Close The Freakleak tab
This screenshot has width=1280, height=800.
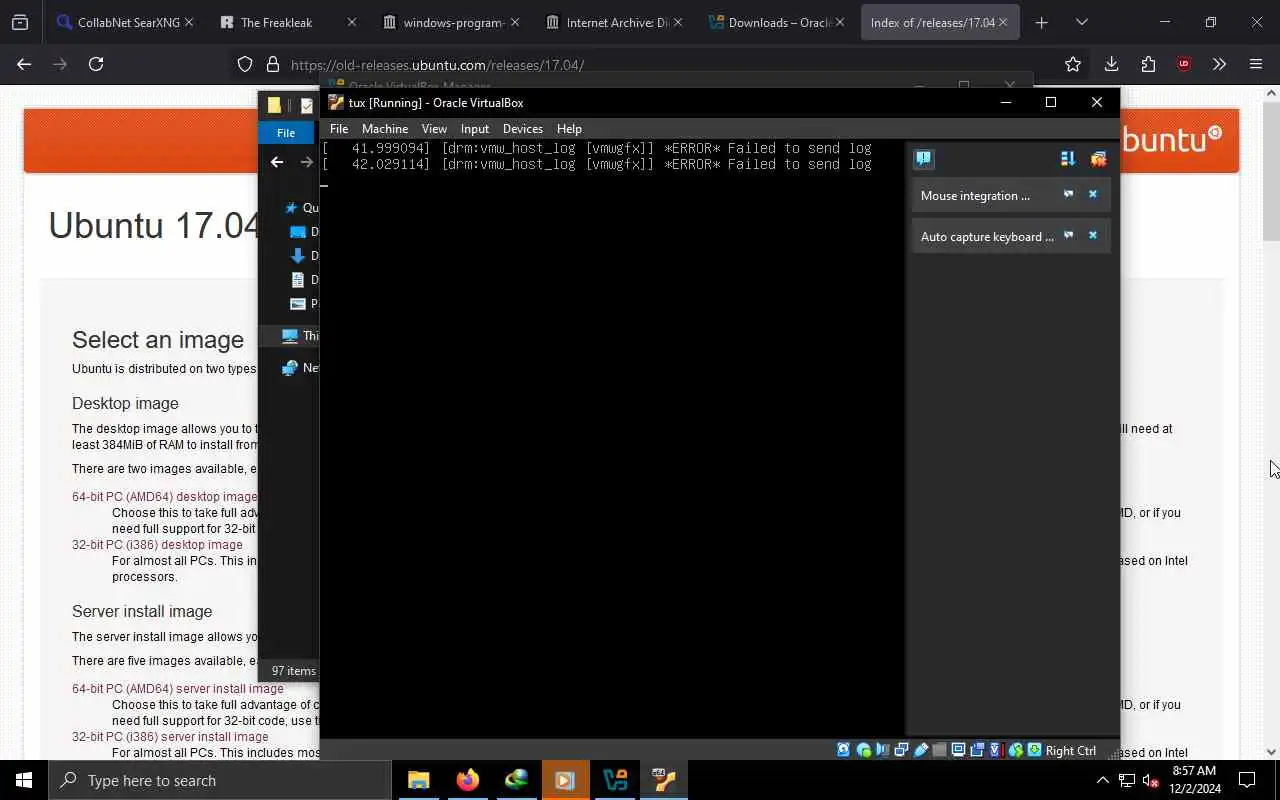tap(351, 22)
